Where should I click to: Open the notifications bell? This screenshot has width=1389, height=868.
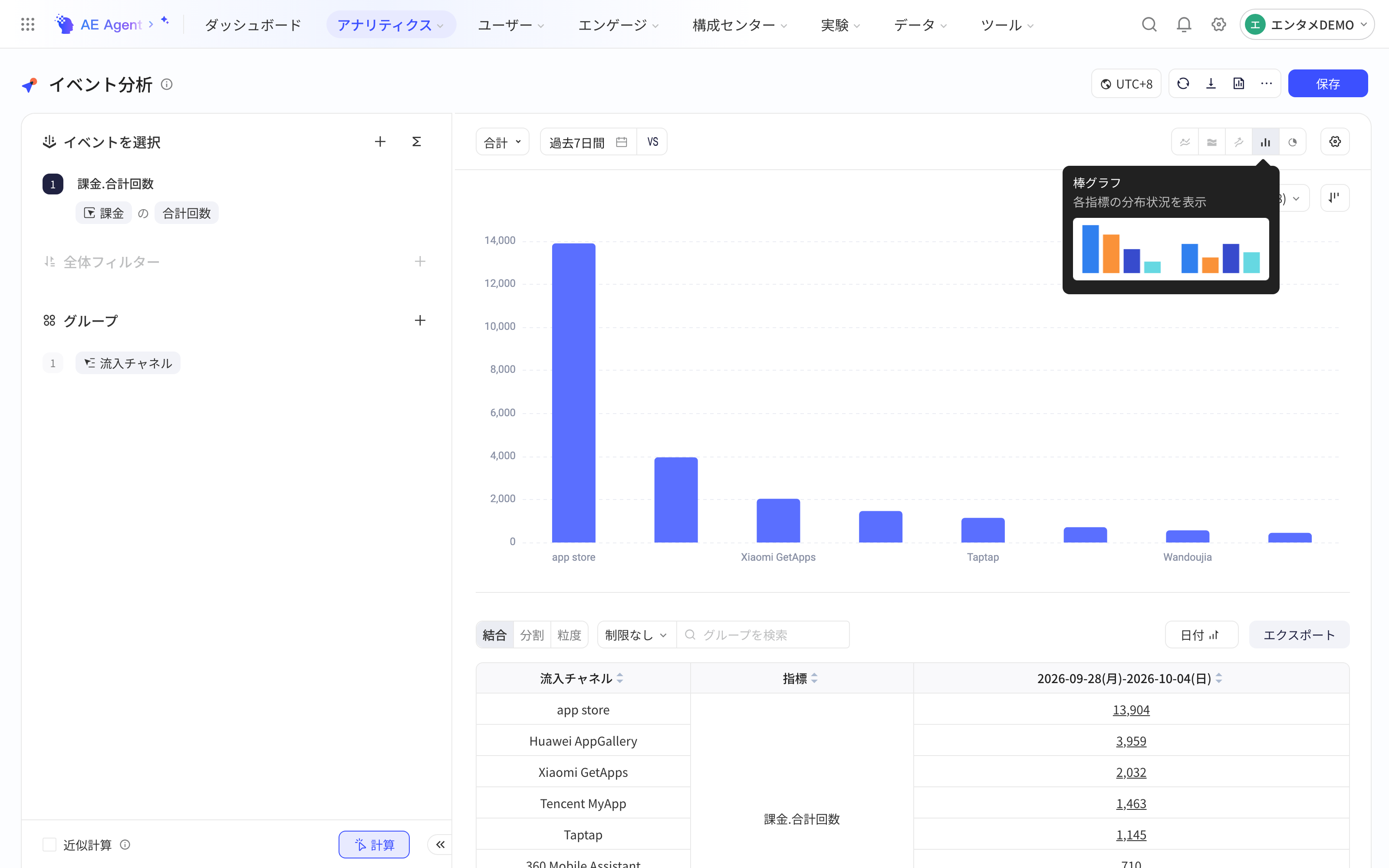pos(1184,25)
